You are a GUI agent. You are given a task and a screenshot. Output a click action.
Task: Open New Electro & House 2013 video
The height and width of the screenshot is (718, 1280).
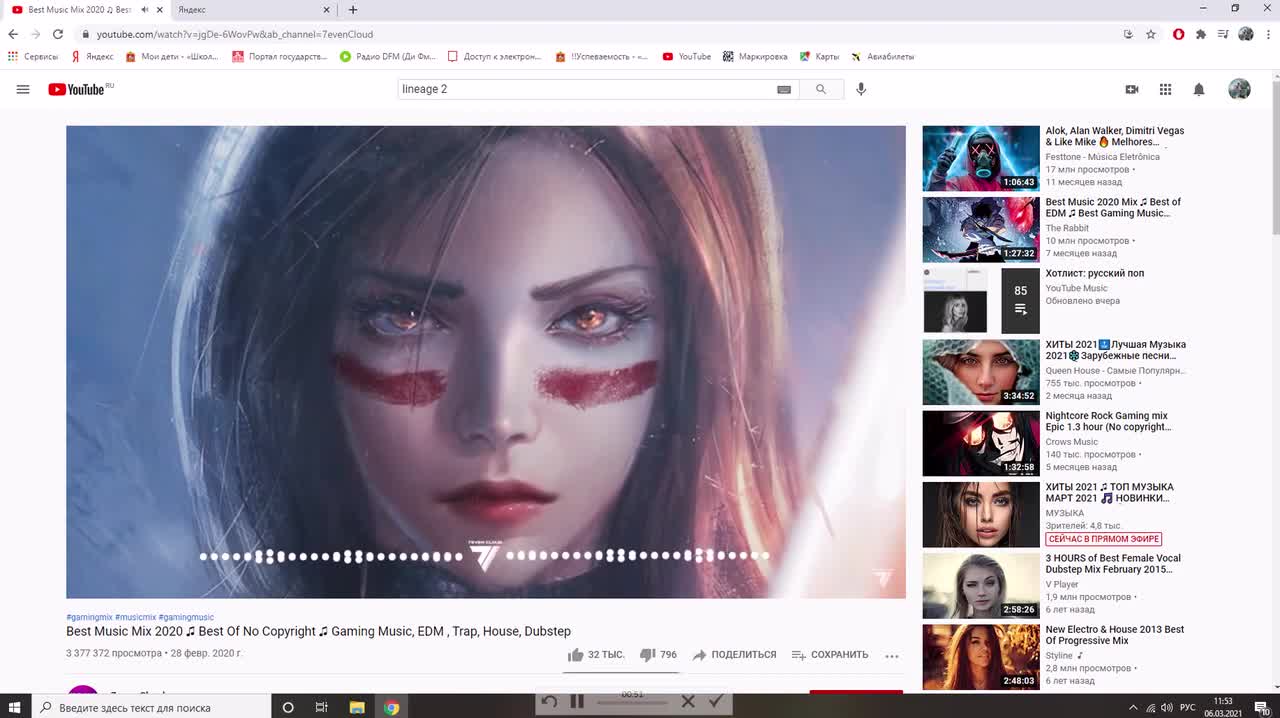[x=981, y=657]
